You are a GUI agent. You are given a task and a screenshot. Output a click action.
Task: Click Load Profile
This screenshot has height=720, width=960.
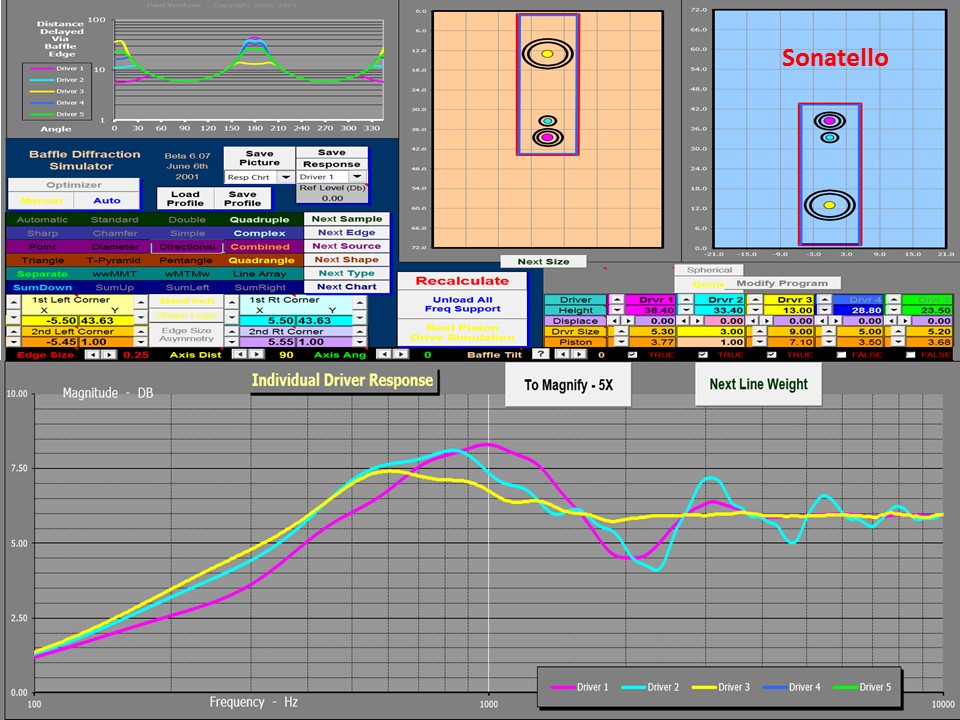coord(185,198)
